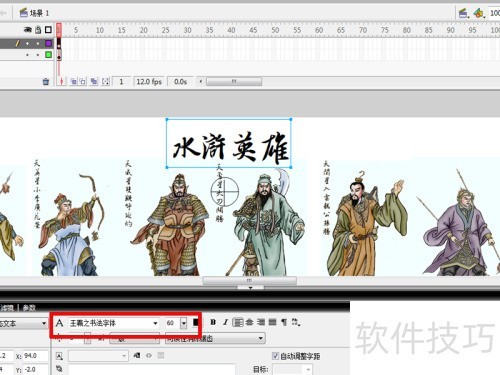The image size is (500, 375).
Task: Click the green outline swatch of bottom layer
Action: click(x=48, y=55)
